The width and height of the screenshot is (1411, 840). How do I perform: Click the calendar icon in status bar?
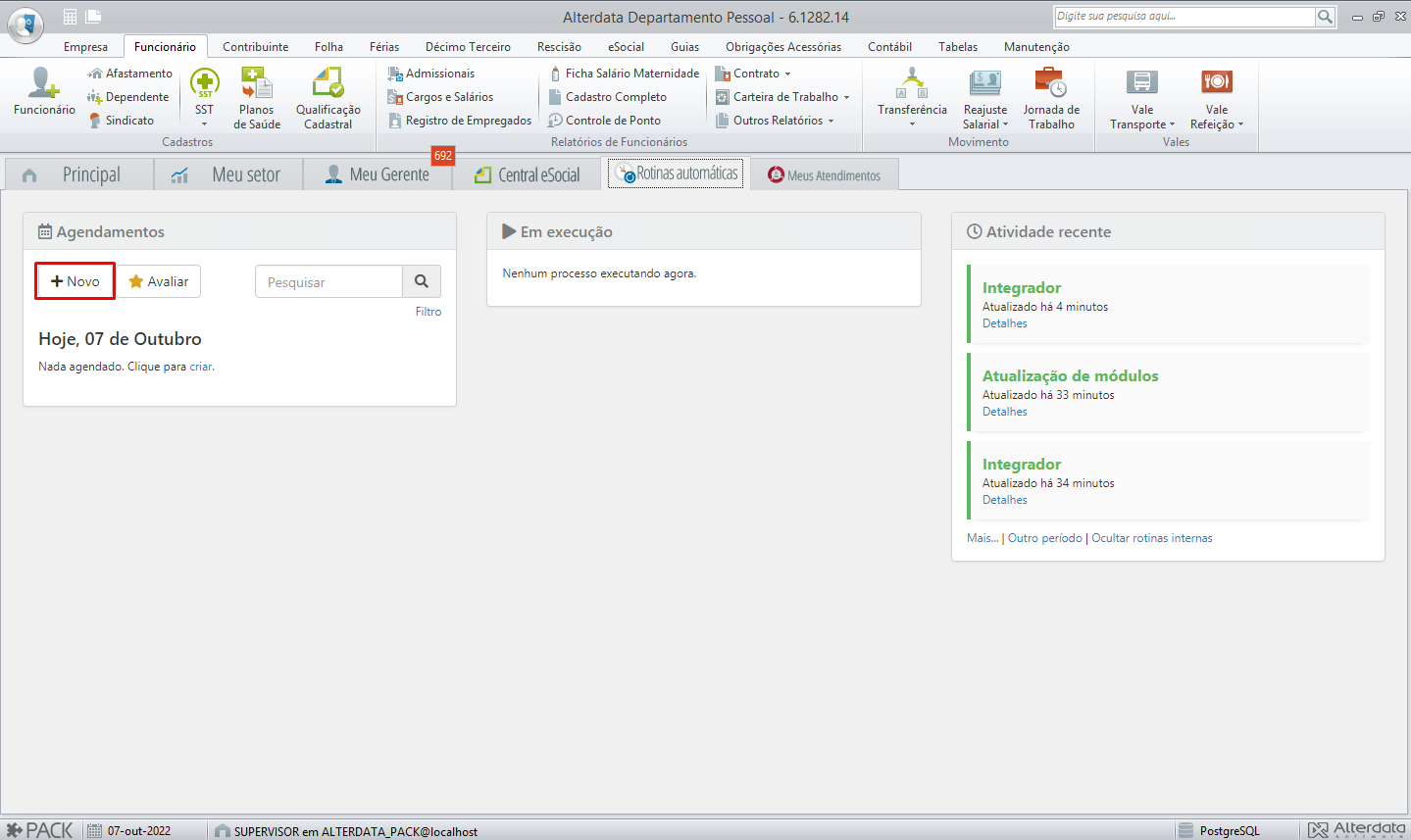[94, 830]
